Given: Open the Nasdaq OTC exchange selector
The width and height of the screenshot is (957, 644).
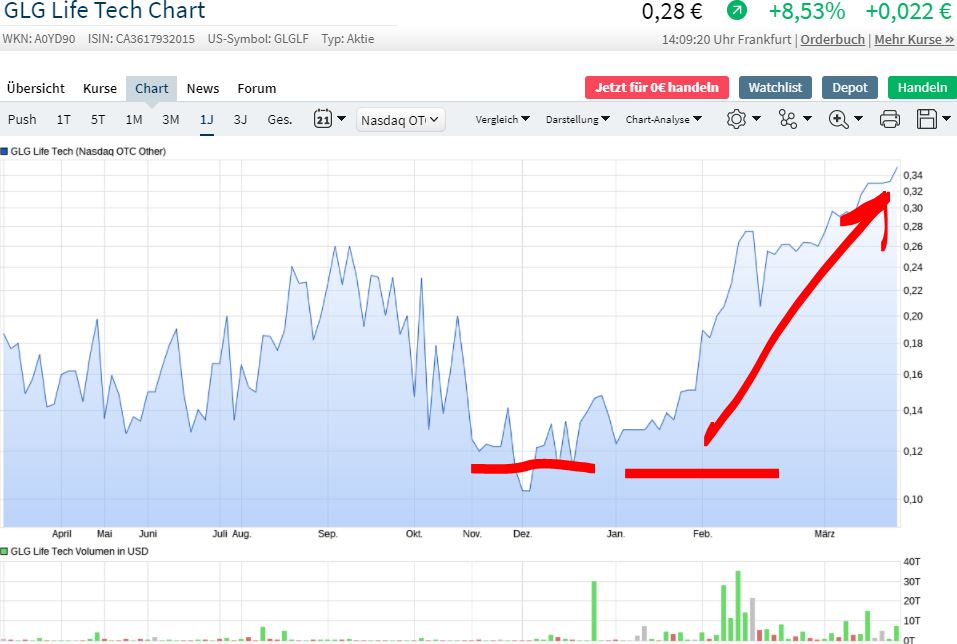Looking at the screenshot, I should click(400, 120).
